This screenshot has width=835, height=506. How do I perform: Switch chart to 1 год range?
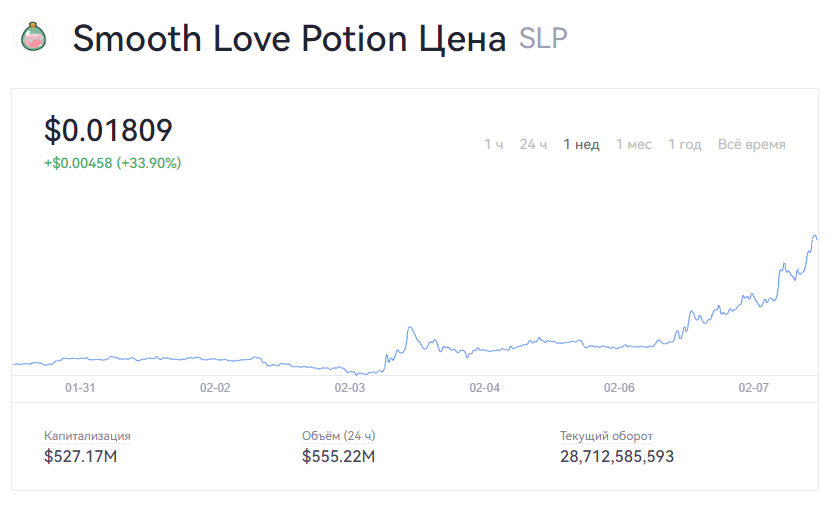coord(685,144)
